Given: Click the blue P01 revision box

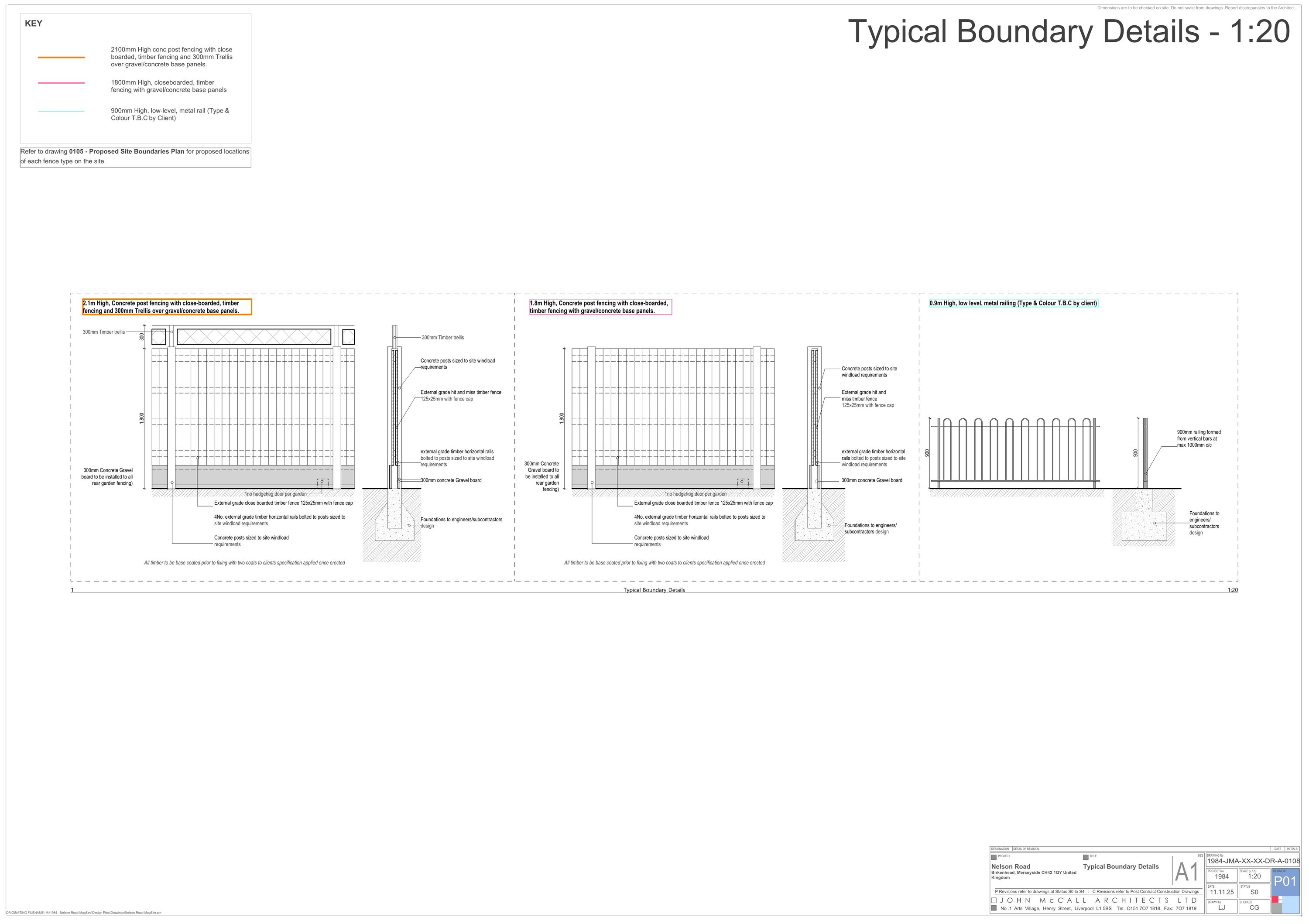Looking at the screenshot, I should coord(1285,881).
